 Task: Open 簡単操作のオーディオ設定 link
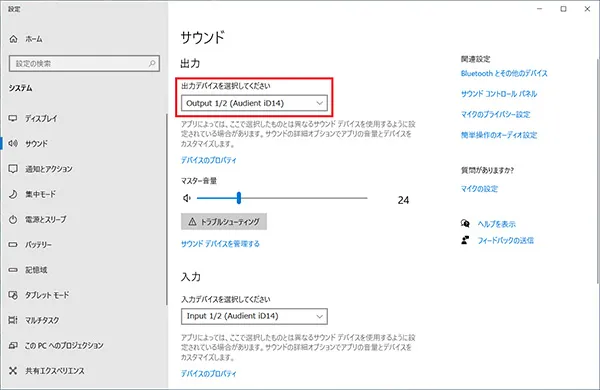pyautogui.click(x=499, y=135)
